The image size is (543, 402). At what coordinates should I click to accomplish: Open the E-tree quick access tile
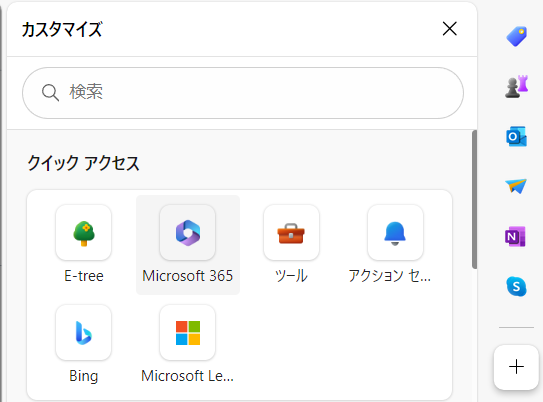coord(83,244)
